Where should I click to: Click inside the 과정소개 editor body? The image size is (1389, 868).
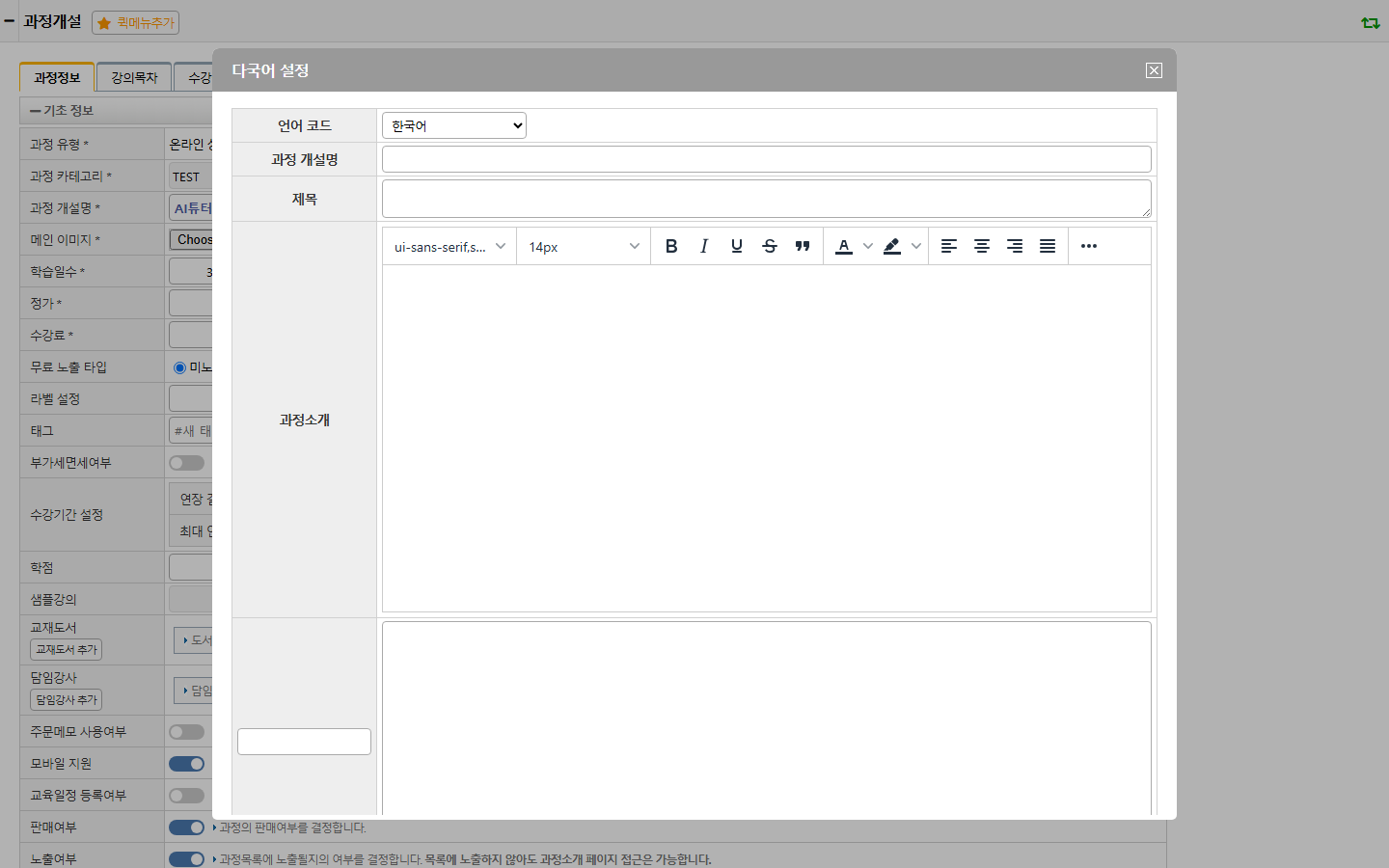[767, 438]
